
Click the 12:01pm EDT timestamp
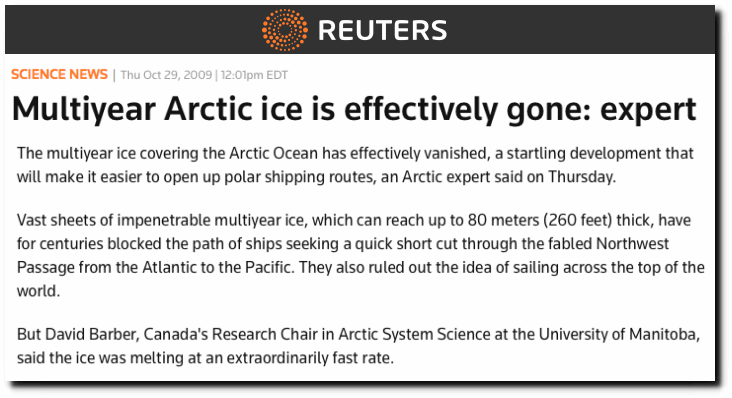[x=254, y=75]
